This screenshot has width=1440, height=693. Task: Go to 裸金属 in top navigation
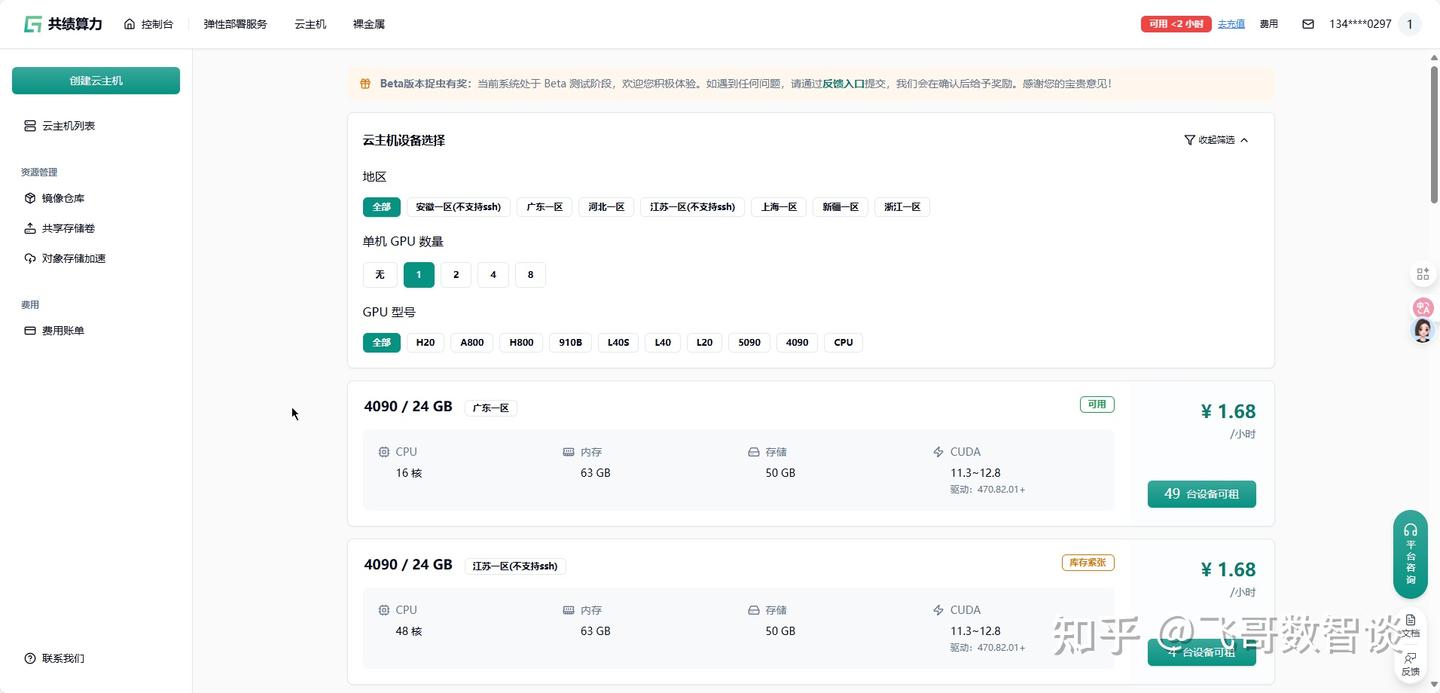point(368,24)
